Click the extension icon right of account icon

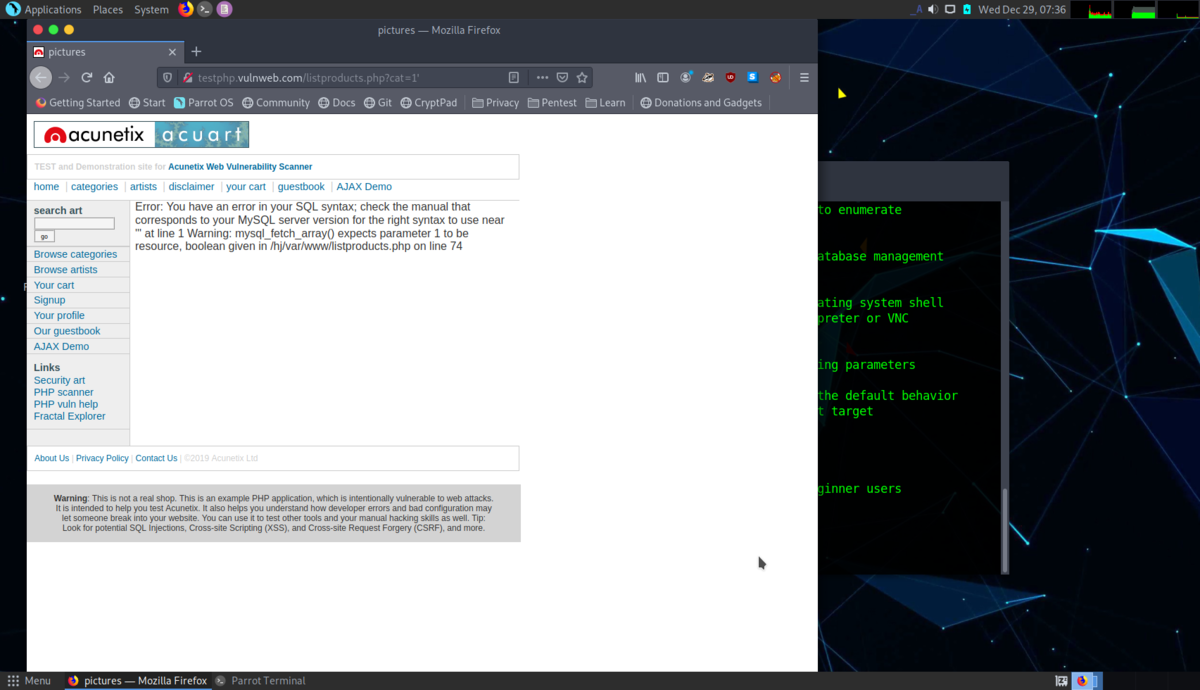pos(708,77)
